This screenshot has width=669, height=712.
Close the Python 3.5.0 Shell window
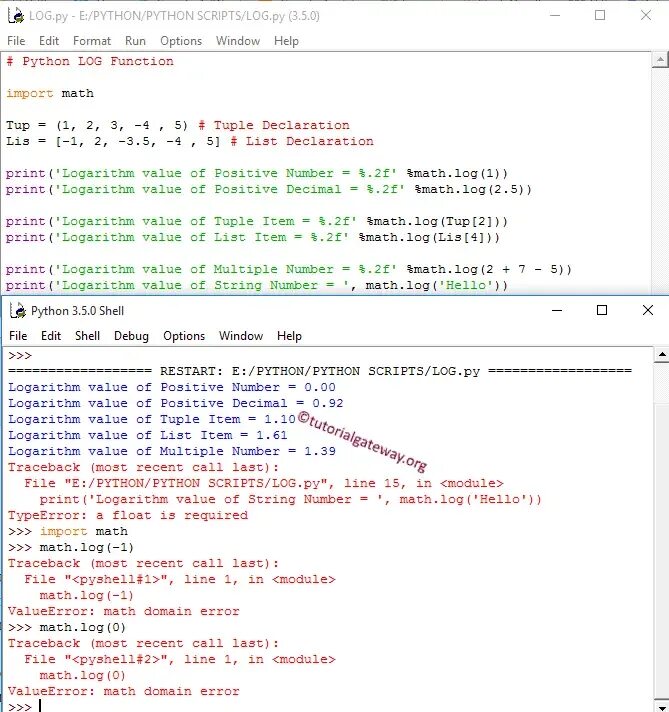point(648,310)
